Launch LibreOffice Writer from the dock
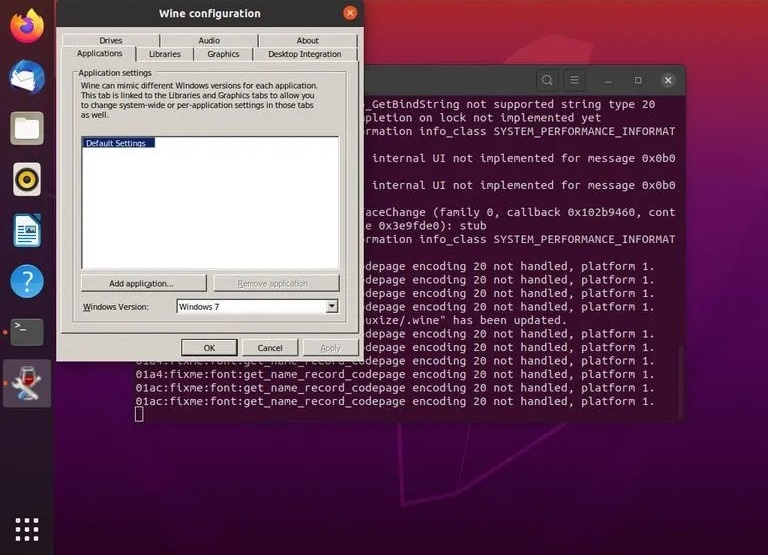768x555 pixels. pos(27,230)
